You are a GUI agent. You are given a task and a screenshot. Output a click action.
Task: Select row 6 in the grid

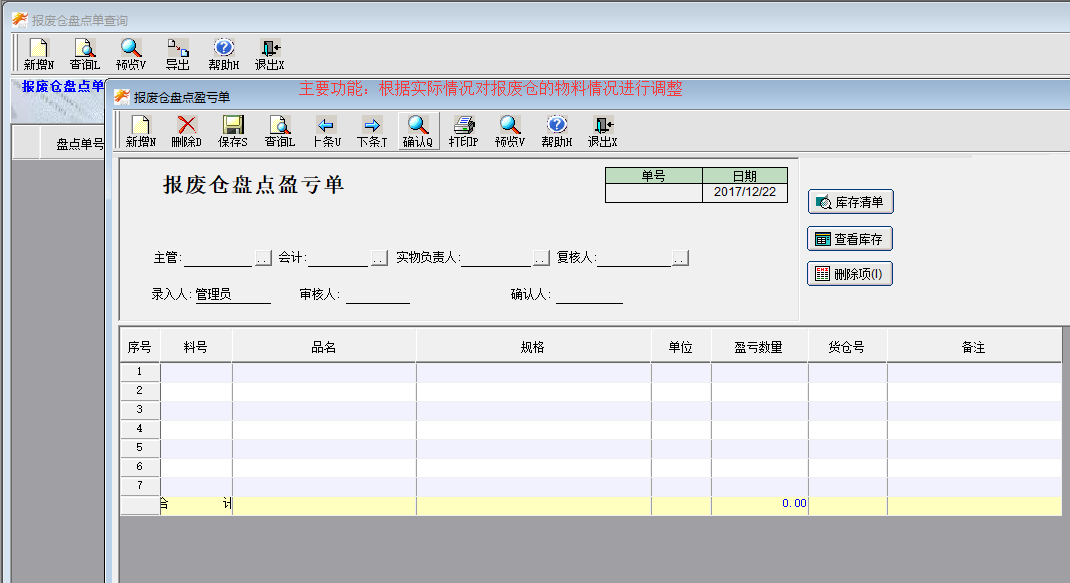pos(140,467)
